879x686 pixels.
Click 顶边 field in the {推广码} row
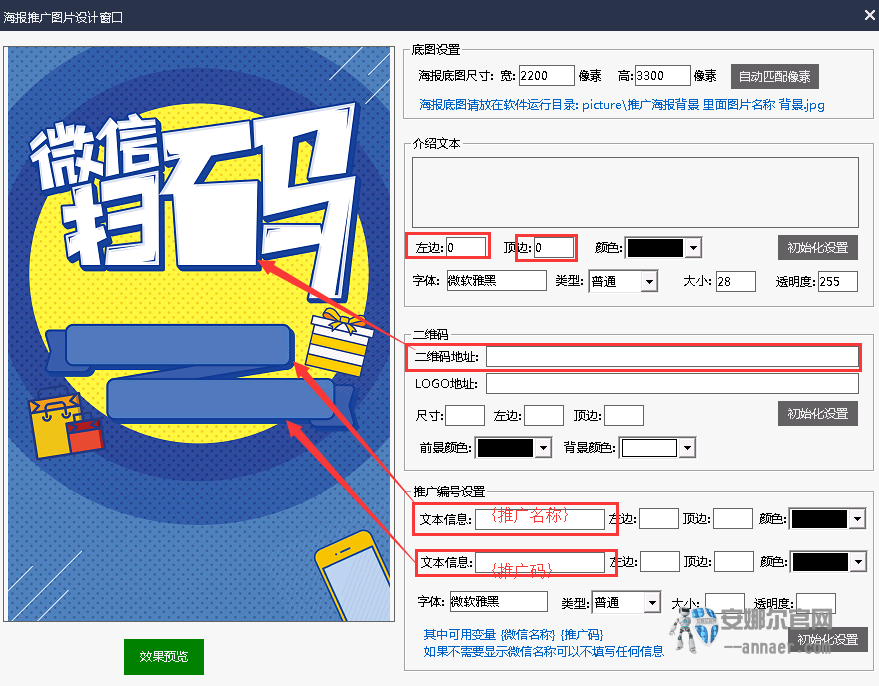[x=734, y=562]
